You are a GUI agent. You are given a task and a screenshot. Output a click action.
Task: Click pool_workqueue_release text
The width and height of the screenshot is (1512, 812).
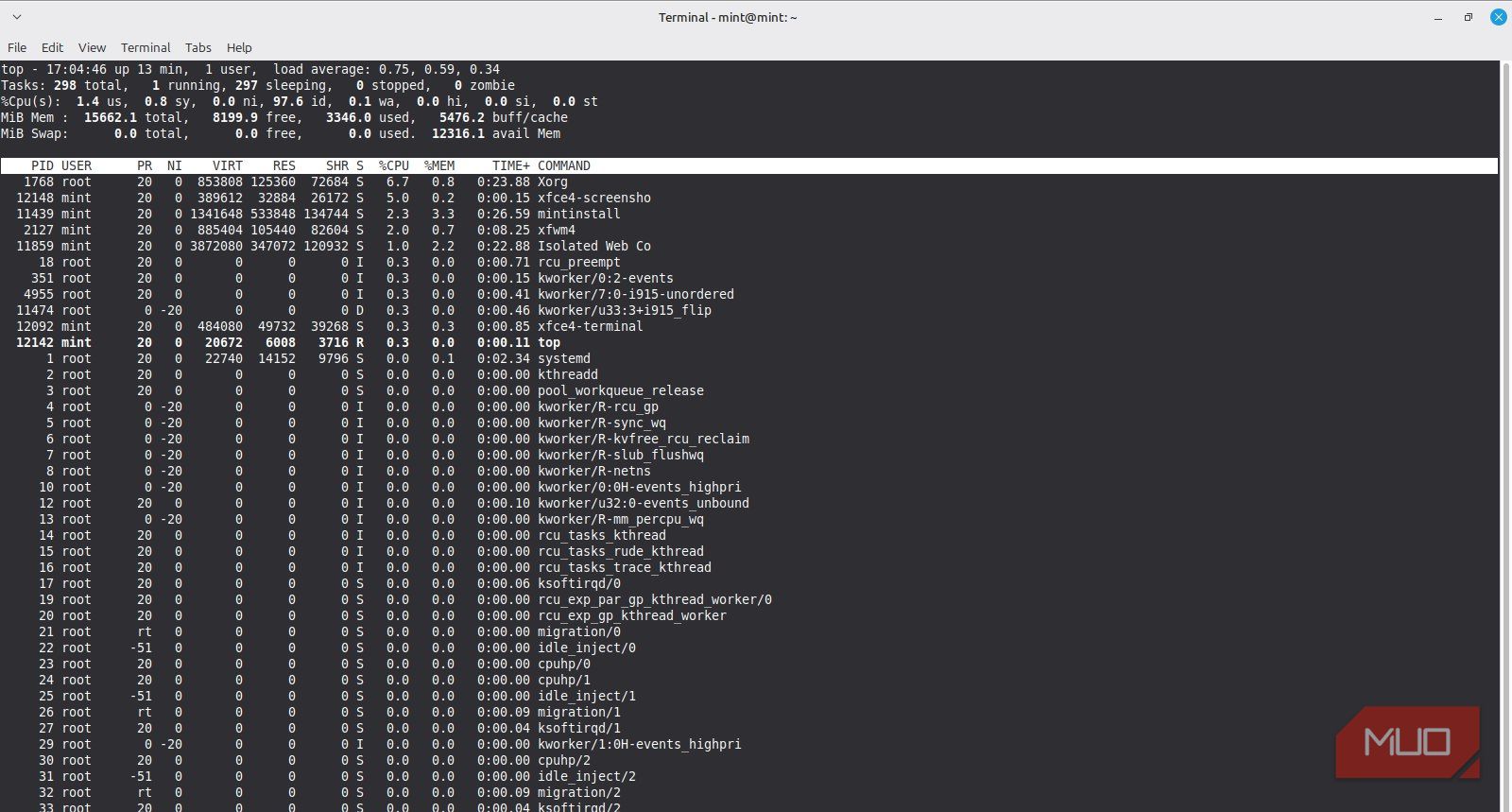tap(621, 390)
